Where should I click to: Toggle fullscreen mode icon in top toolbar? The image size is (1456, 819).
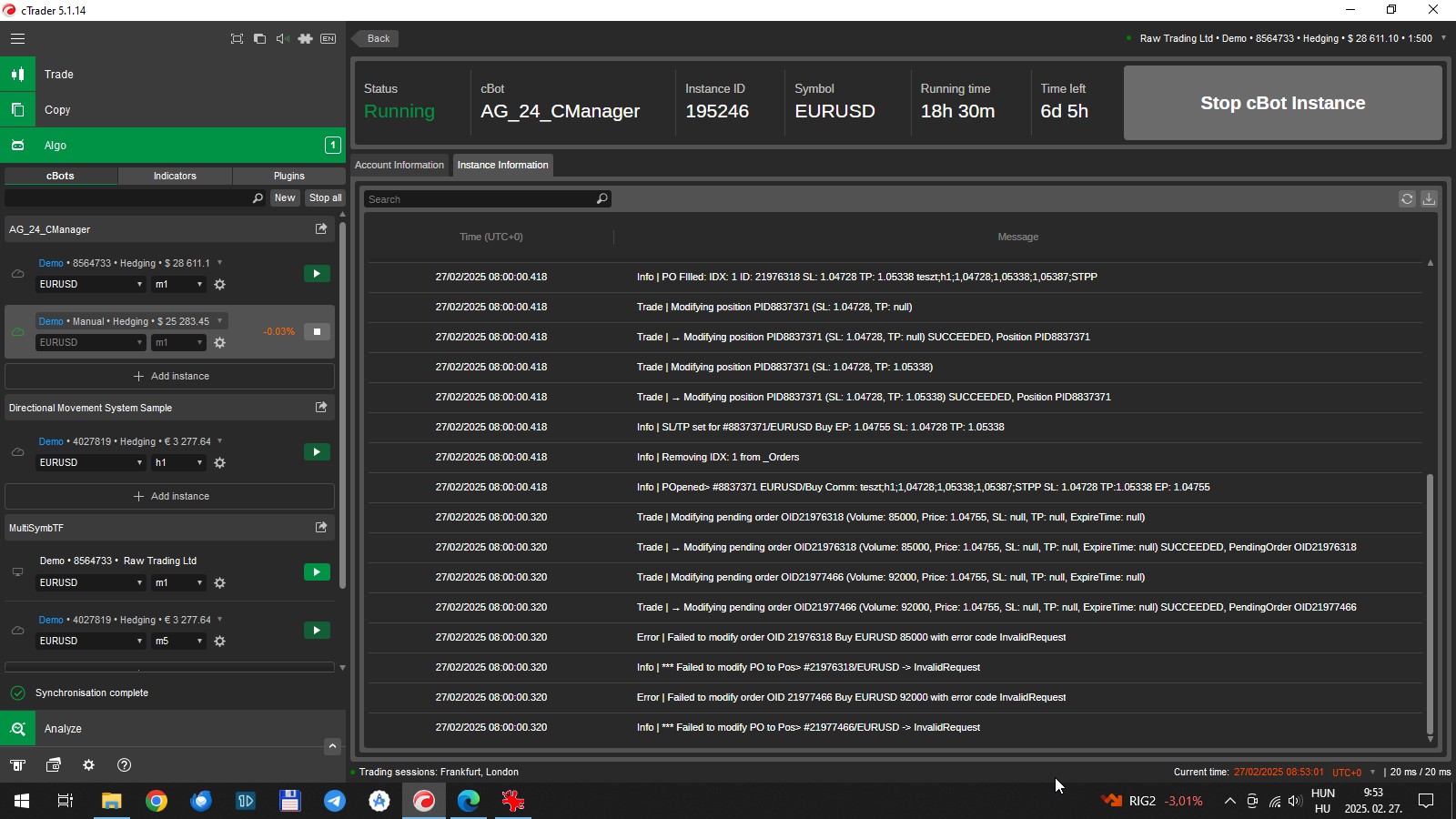[237, 38]
